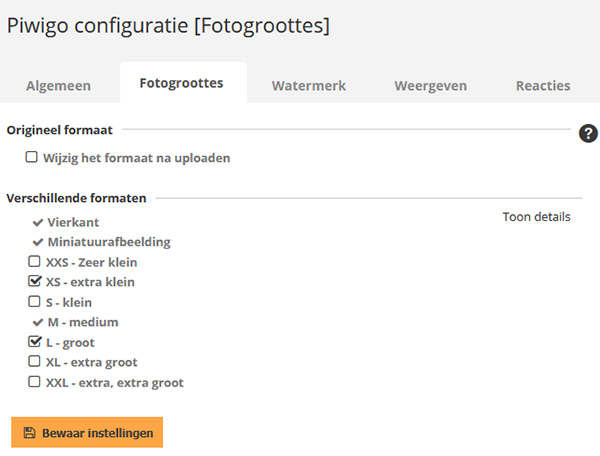Screen dimensions: 600x456
Task: Click the checkmark icon beside M - medium
Action: pos(38,322)
